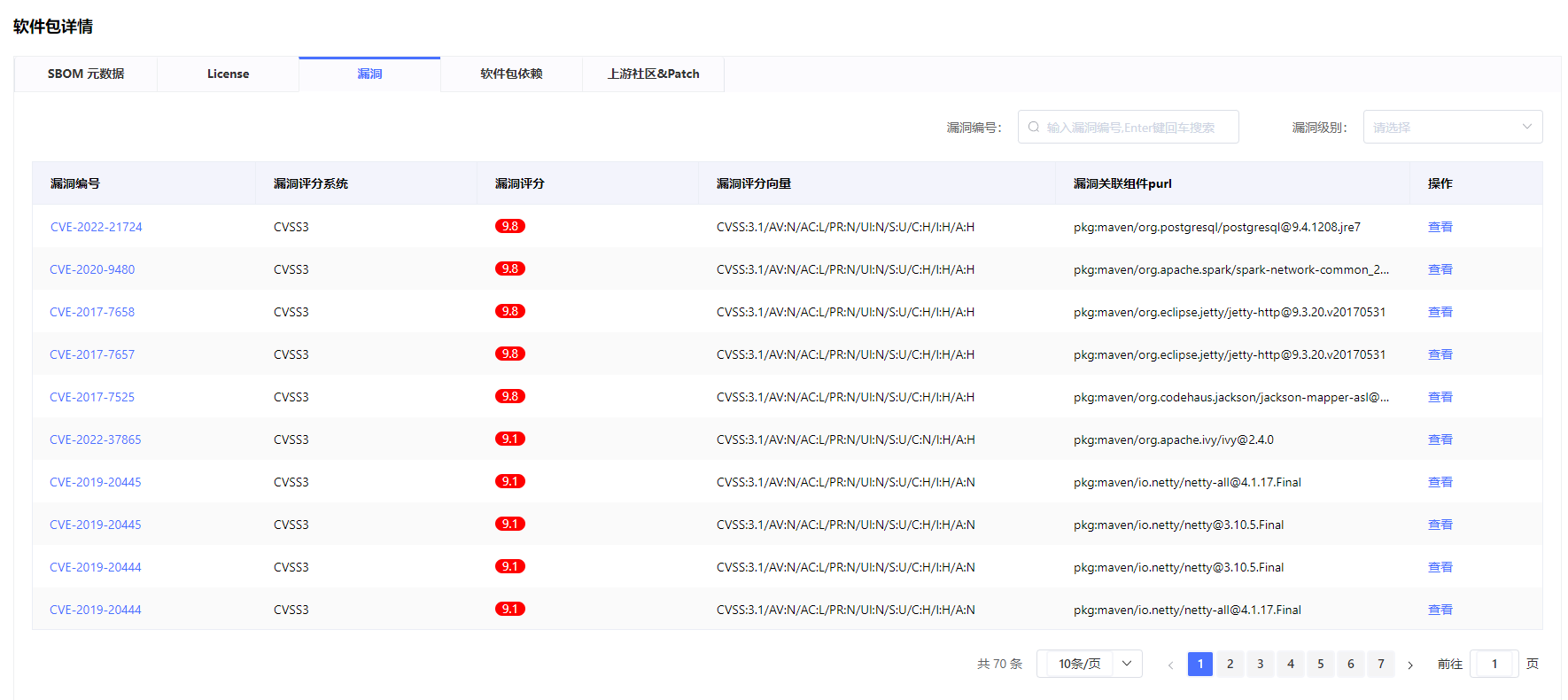Click the 漏洞编号 search input field

point(1137,127)
